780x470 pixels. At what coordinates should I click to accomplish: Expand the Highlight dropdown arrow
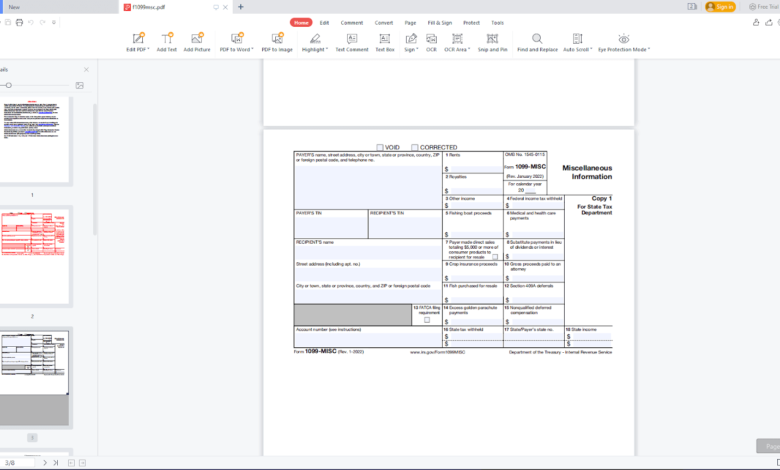click(x=327, y=50)
